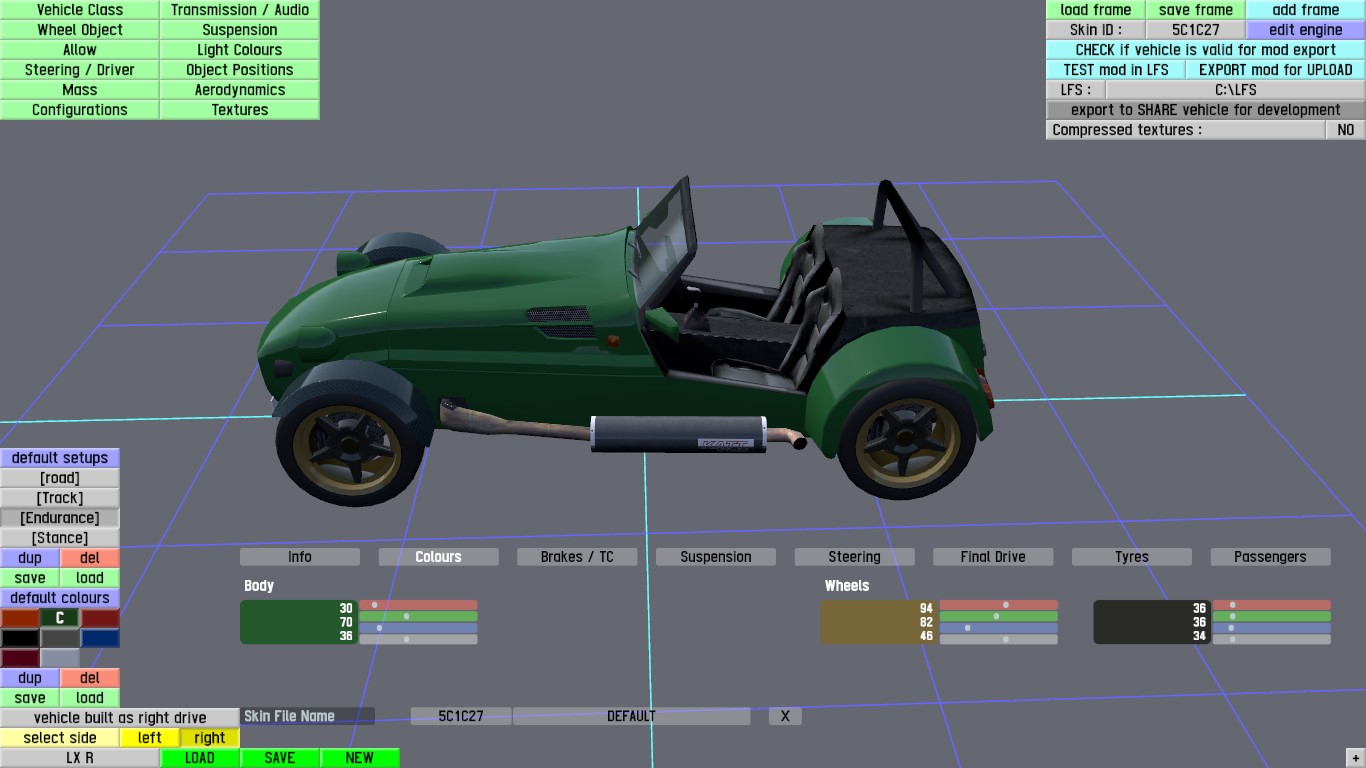Open the Wheel Object editor
This screenshot has width=1366, height=768.
click(80, 30)
